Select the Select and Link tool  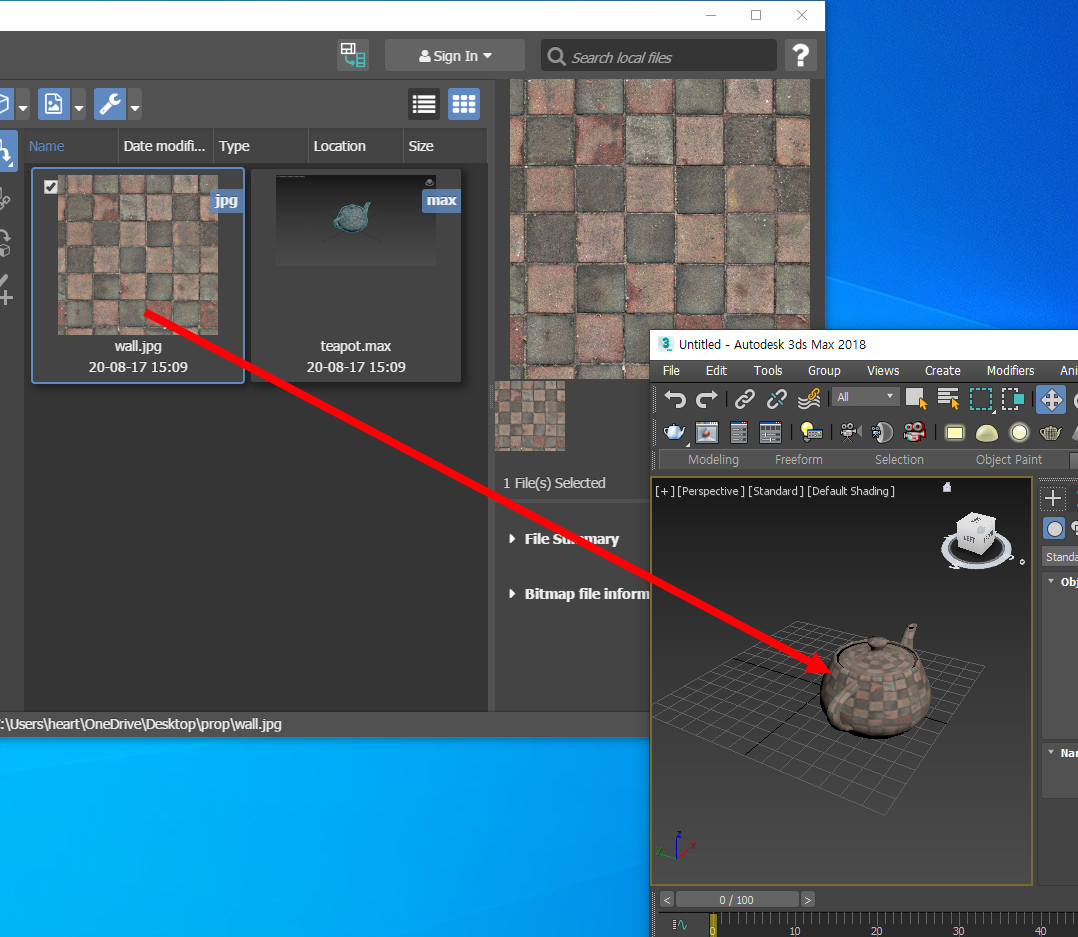pos(745,399)
